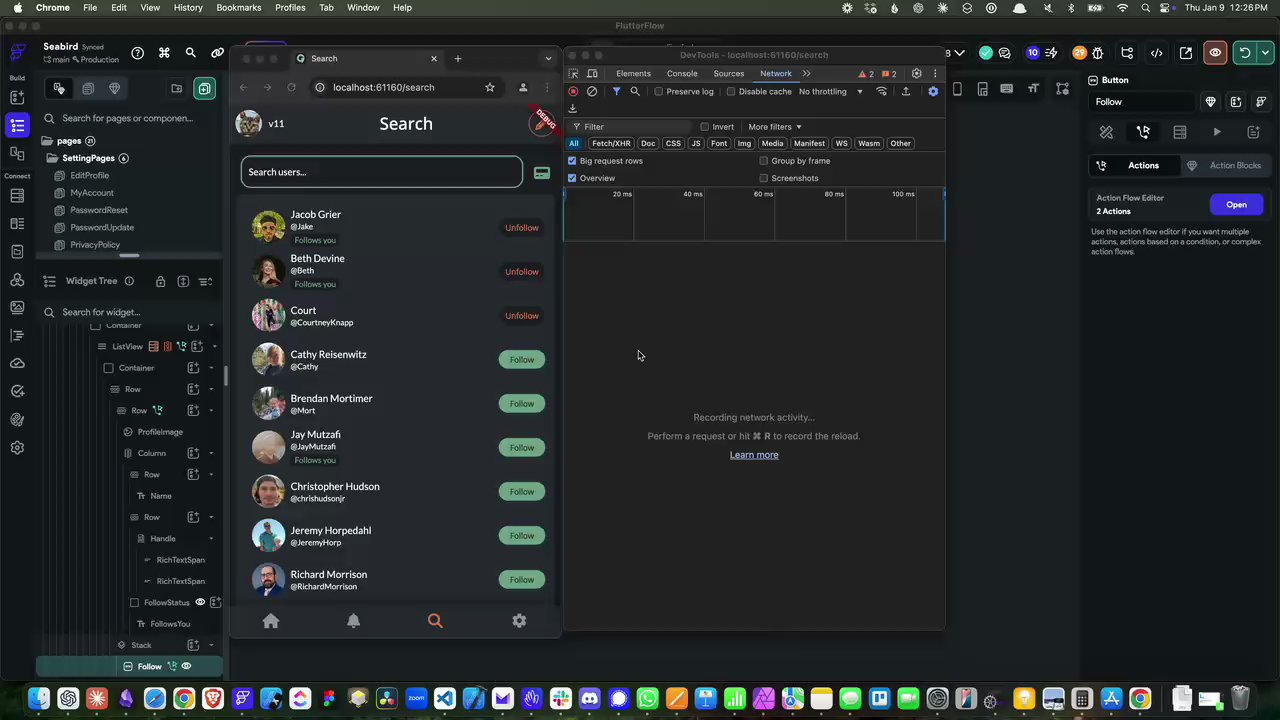Viewport: 1280px width, 720px height.
Task: Click the add new page icon button
Action: tap(204, 89)
